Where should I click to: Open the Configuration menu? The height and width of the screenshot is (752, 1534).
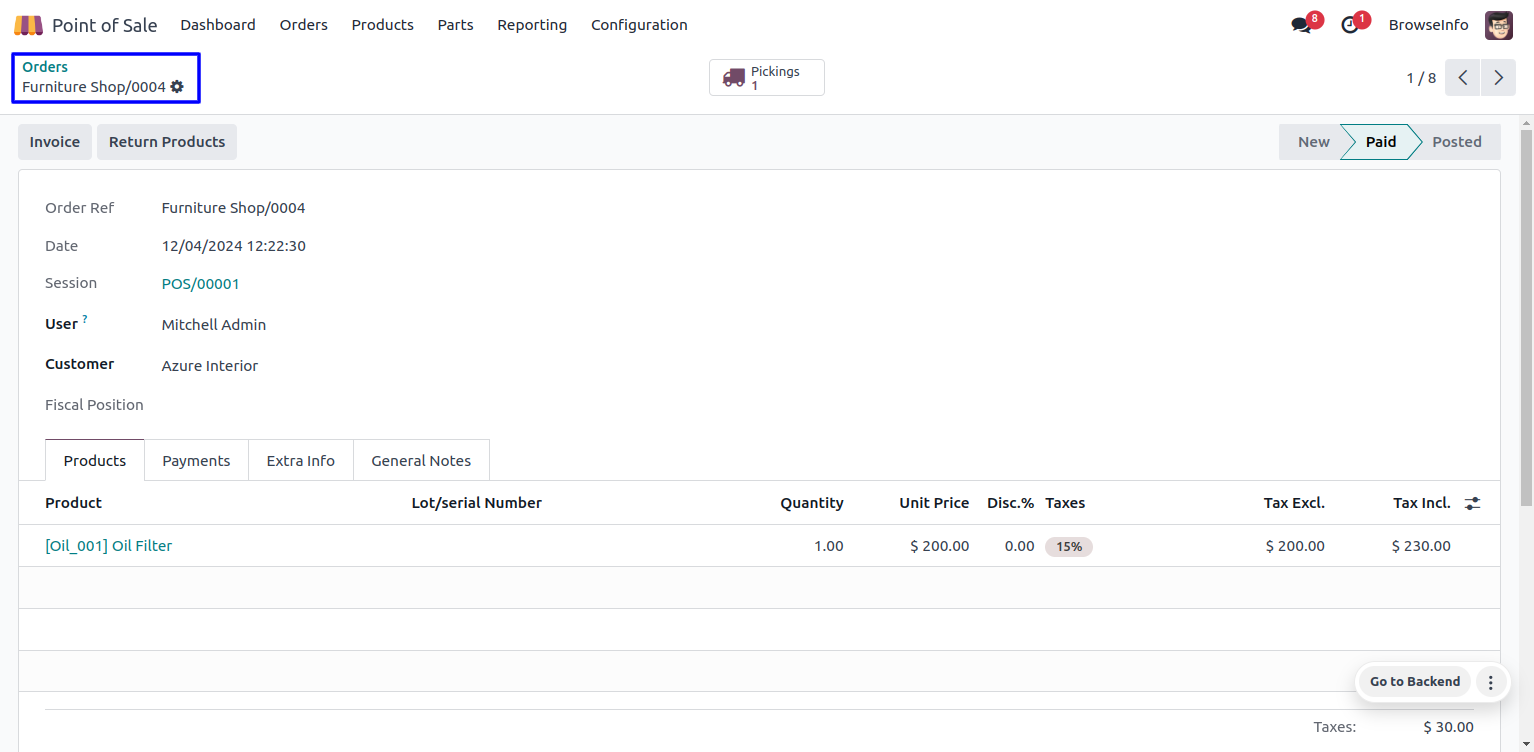point(639,25)
